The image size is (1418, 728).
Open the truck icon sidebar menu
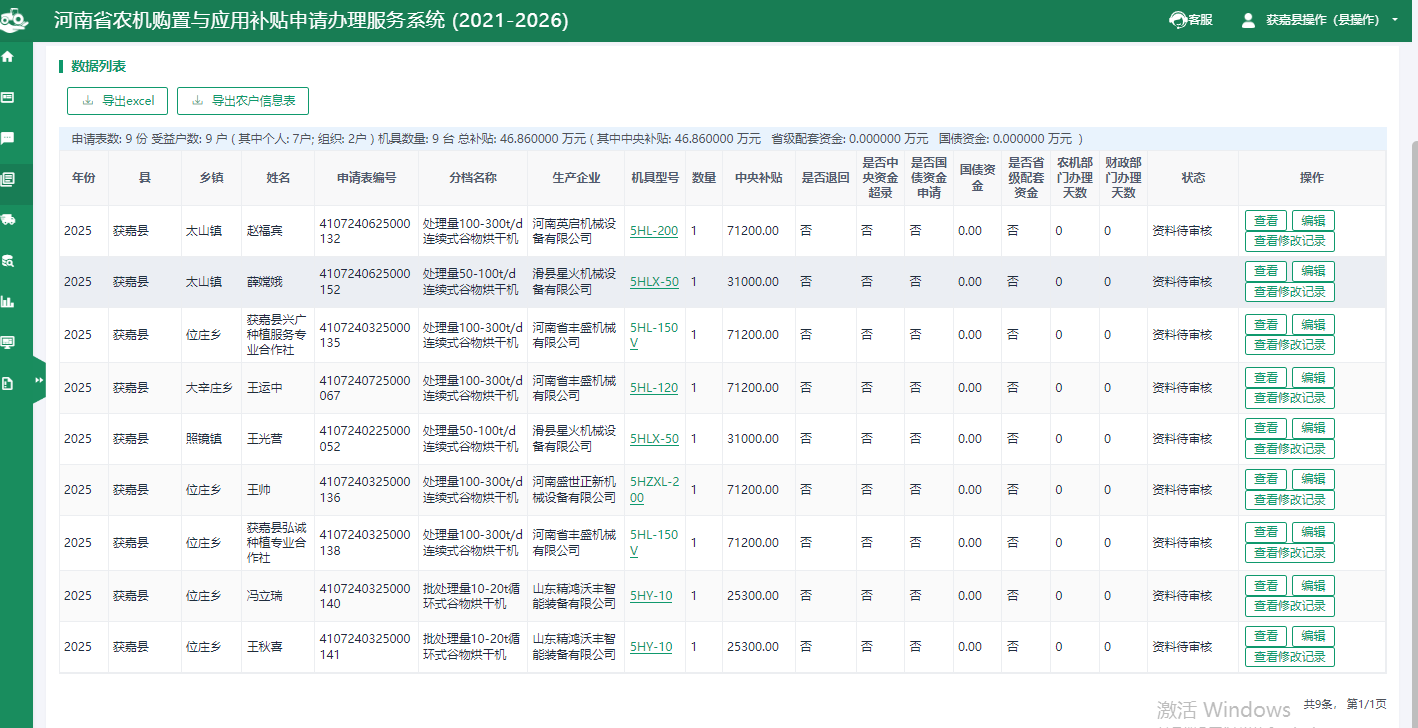[8, 220]
